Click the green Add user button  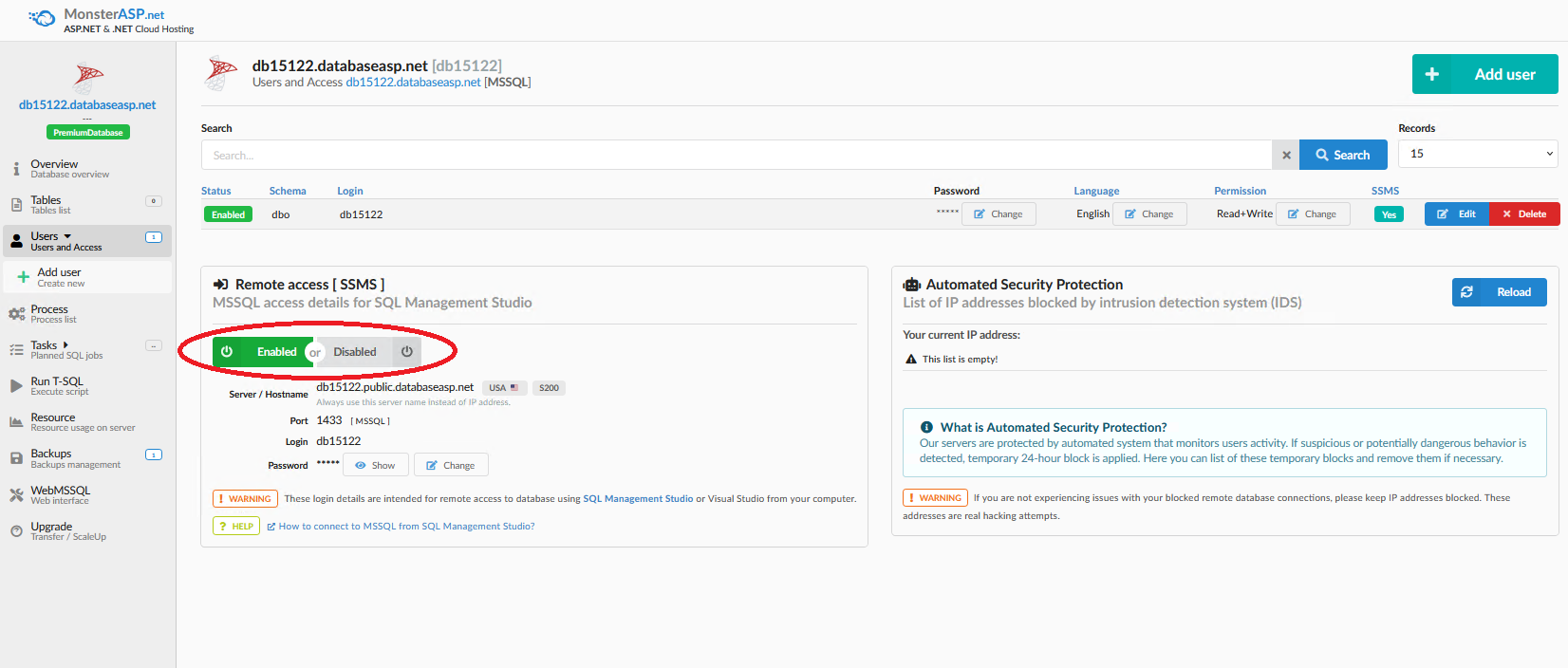[x=1484, y=74]
